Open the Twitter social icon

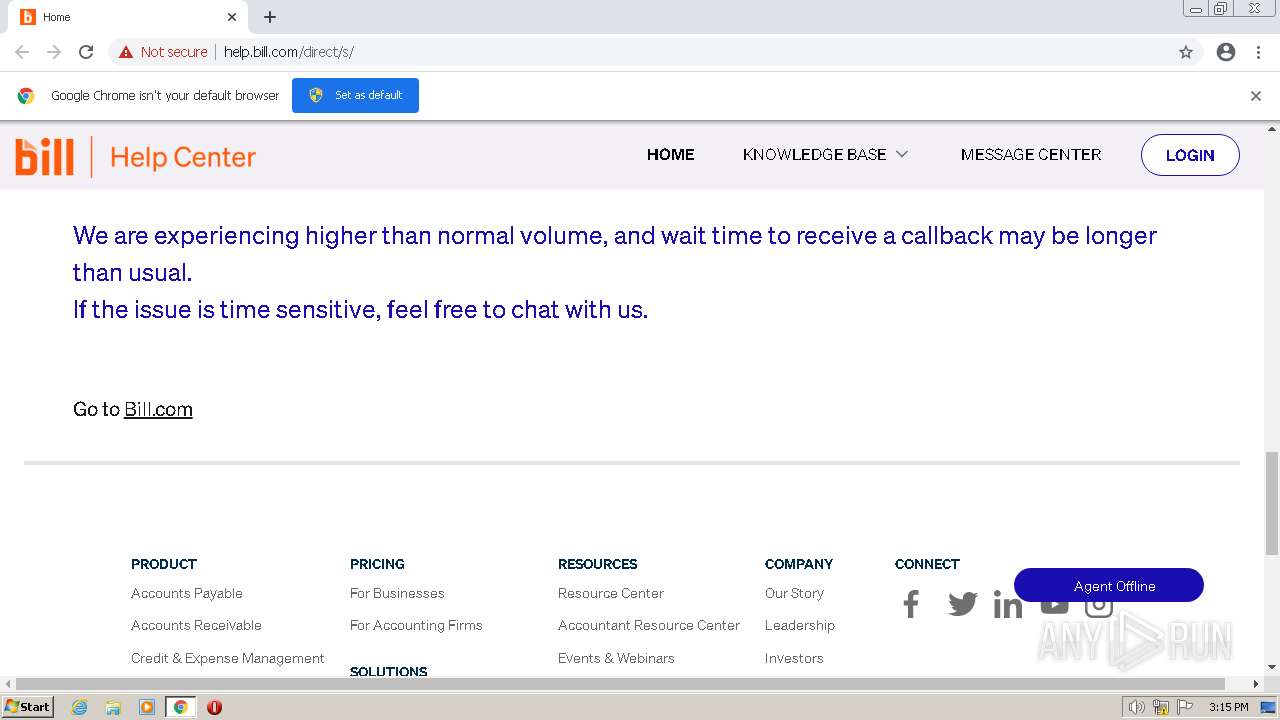[962, 604]
